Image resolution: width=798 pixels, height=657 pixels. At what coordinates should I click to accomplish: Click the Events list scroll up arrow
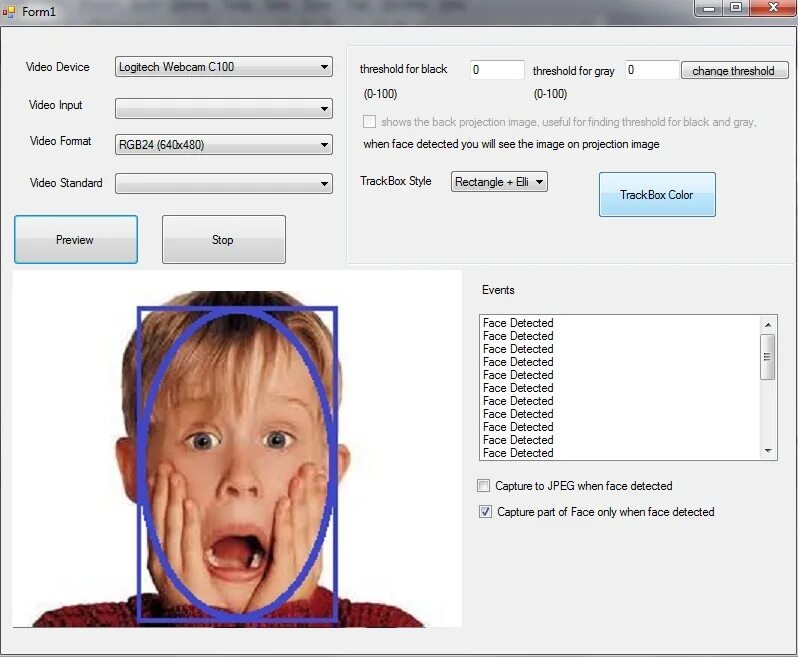(768, 324)
